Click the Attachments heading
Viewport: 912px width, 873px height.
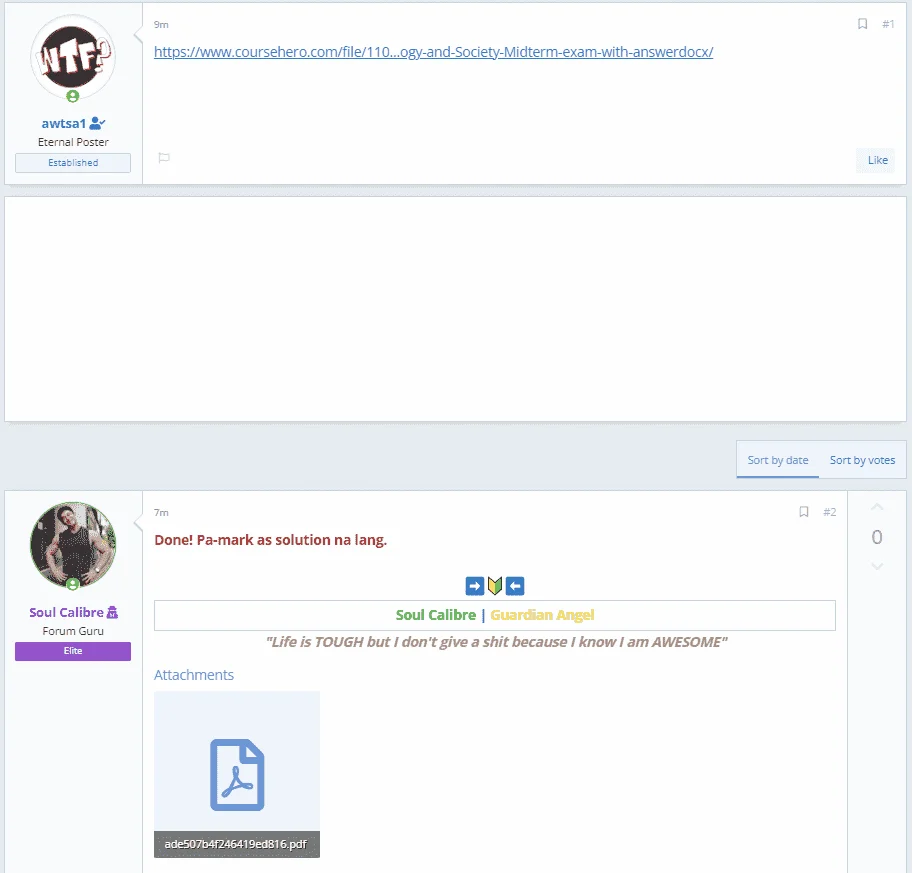[x=194, y=675]
